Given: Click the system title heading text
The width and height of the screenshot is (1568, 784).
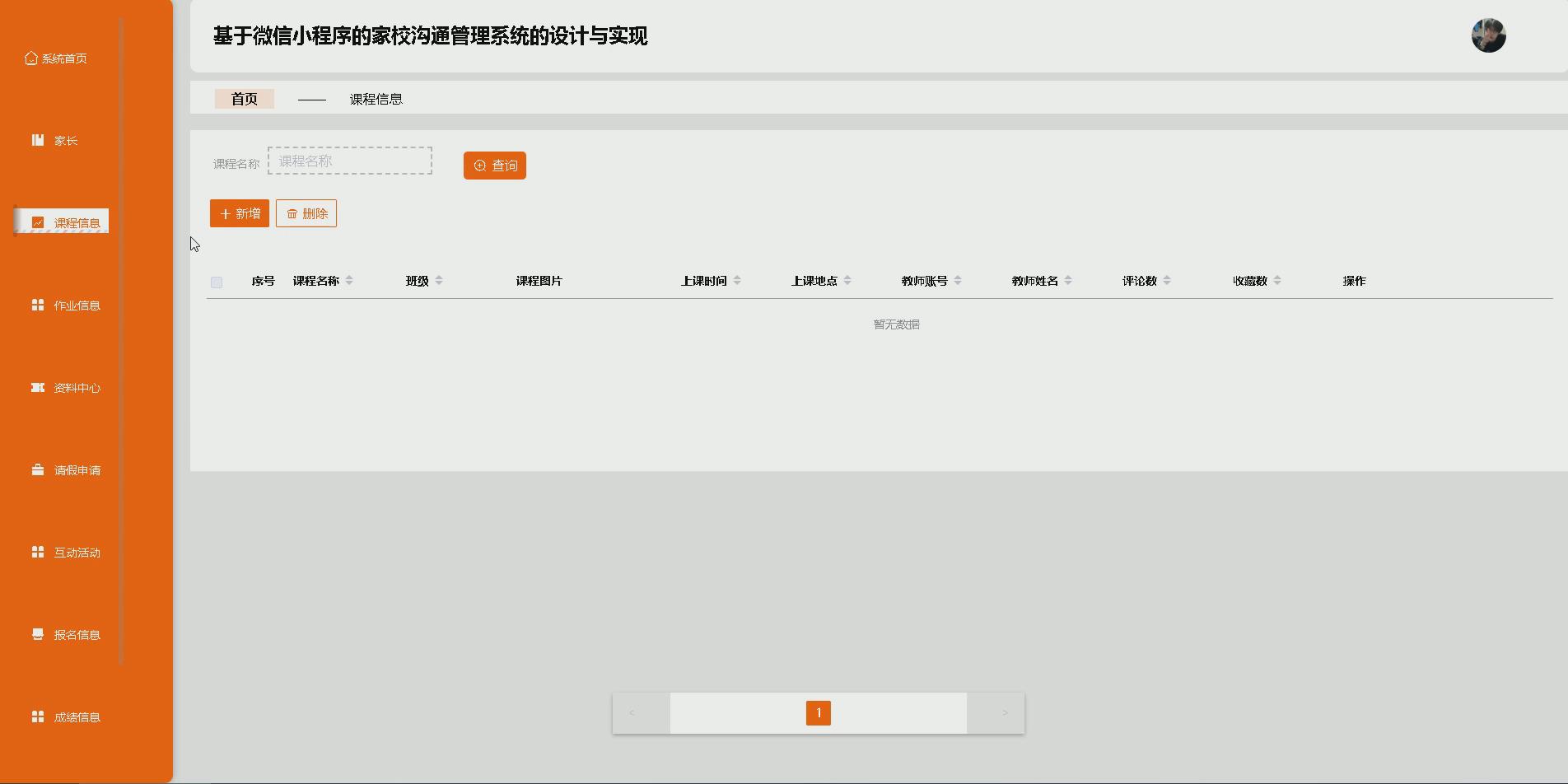Looking at the screenshot, I should point(431,36).
